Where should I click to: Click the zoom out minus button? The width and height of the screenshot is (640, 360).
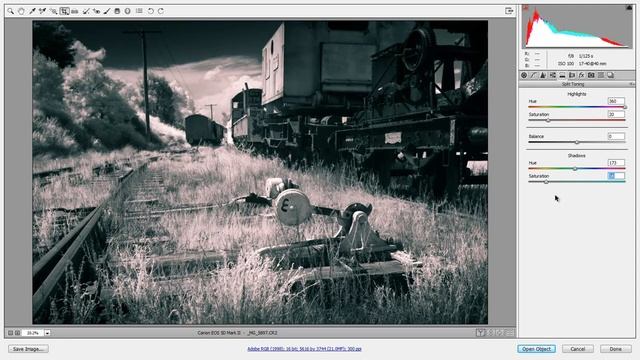coord(11,333)
